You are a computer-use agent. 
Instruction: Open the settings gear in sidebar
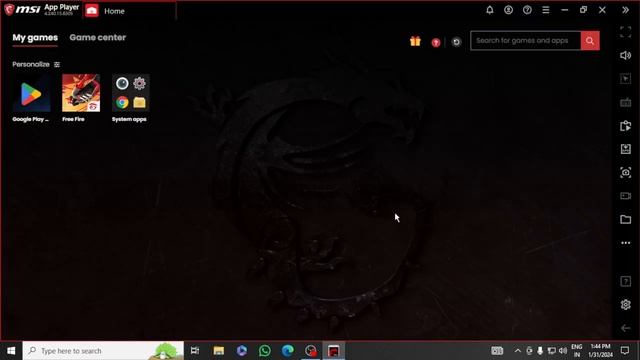click(x=625, y=304)
